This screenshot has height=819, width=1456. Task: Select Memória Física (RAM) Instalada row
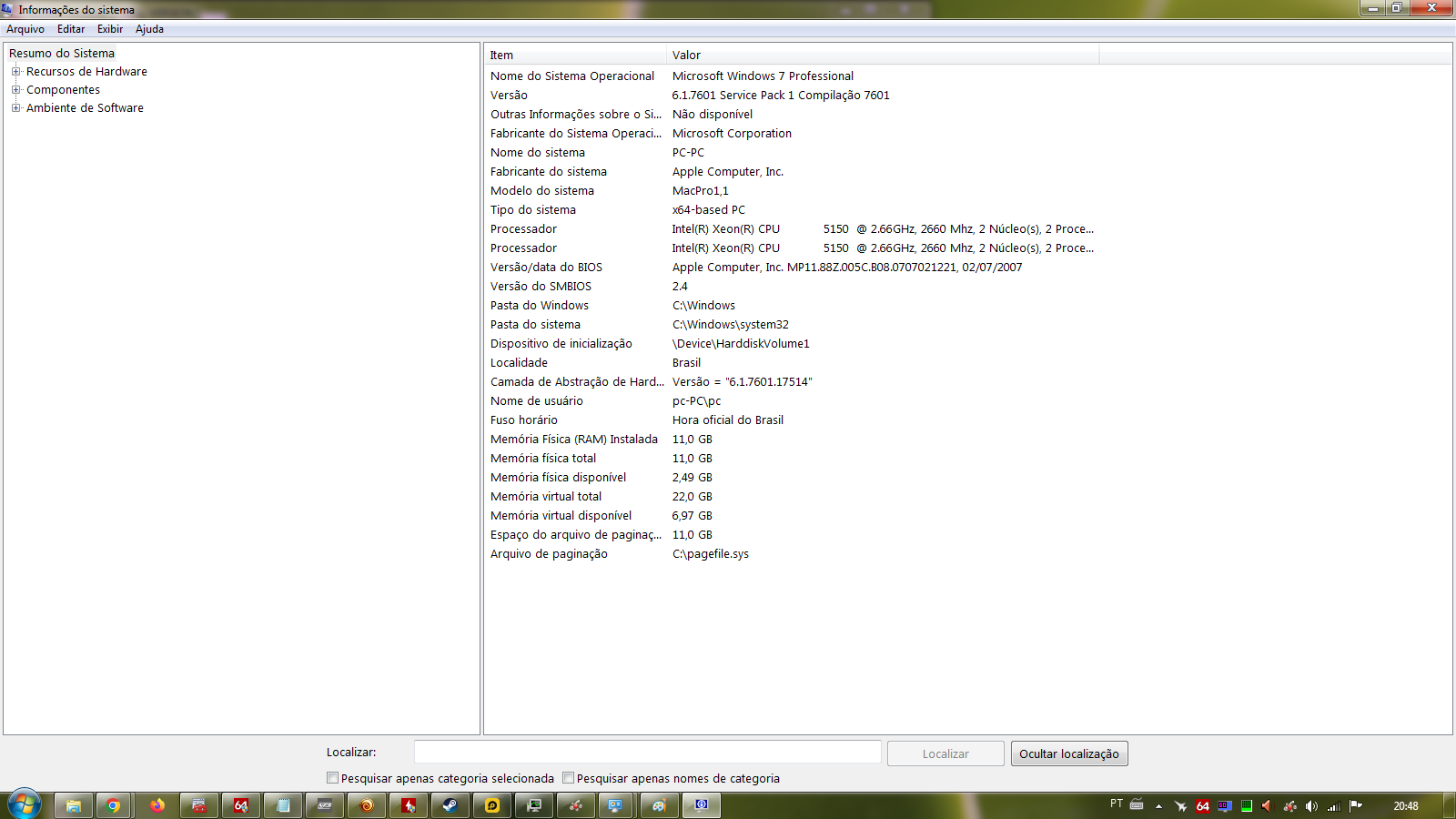[x=792, y=440]
